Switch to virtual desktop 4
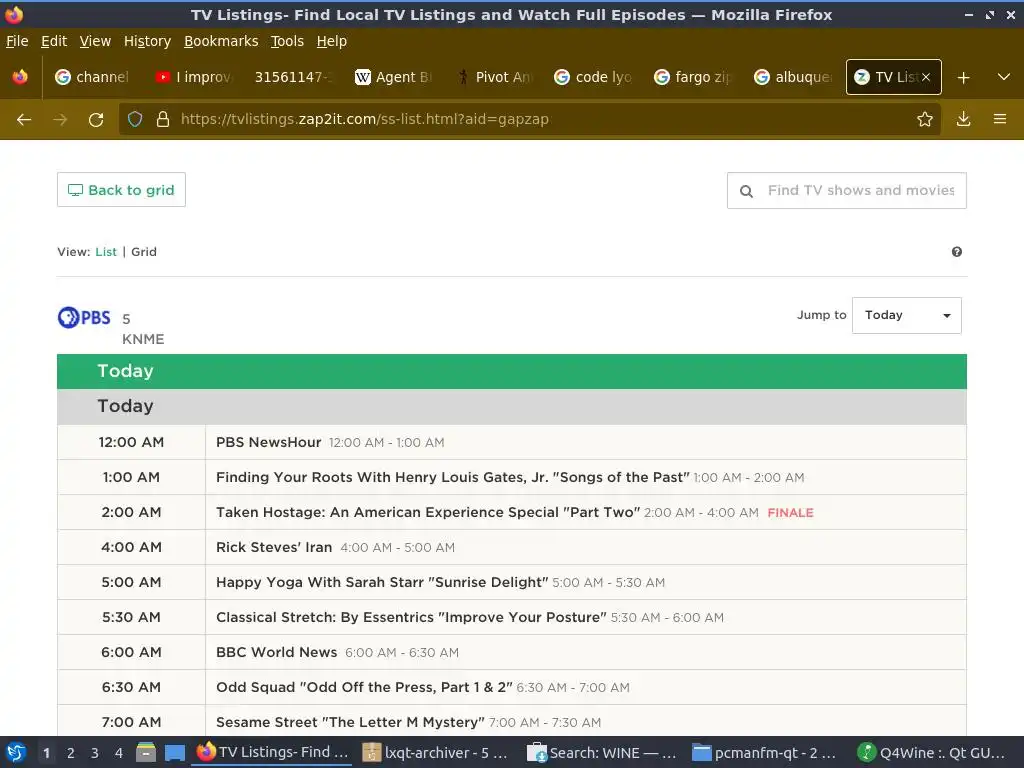 pos(118,753)
